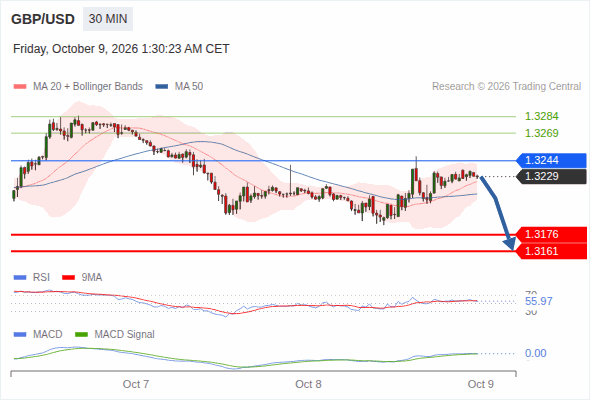Image resolution: width=590 pixels, height=400 pixels.
Task: Click the RSI blue legend swatch
Action: point(20,278)
